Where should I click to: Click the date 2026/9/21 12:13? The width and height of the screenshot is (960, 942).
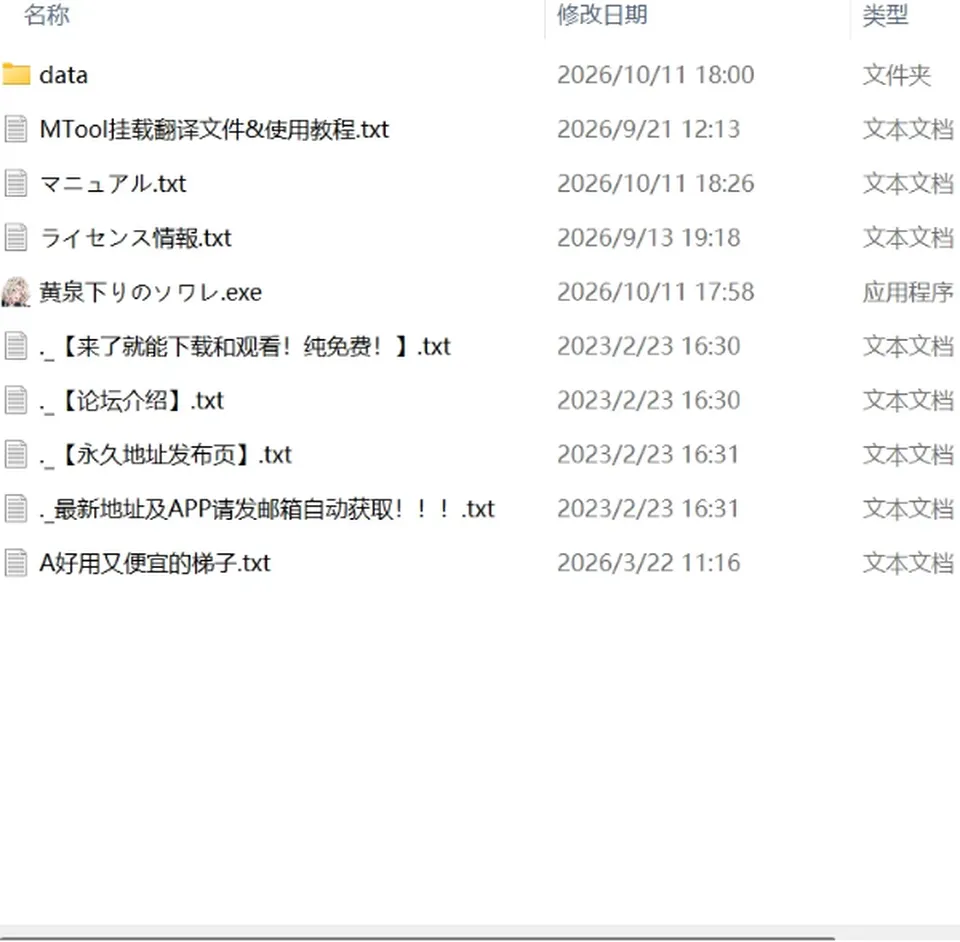point(648,129)
